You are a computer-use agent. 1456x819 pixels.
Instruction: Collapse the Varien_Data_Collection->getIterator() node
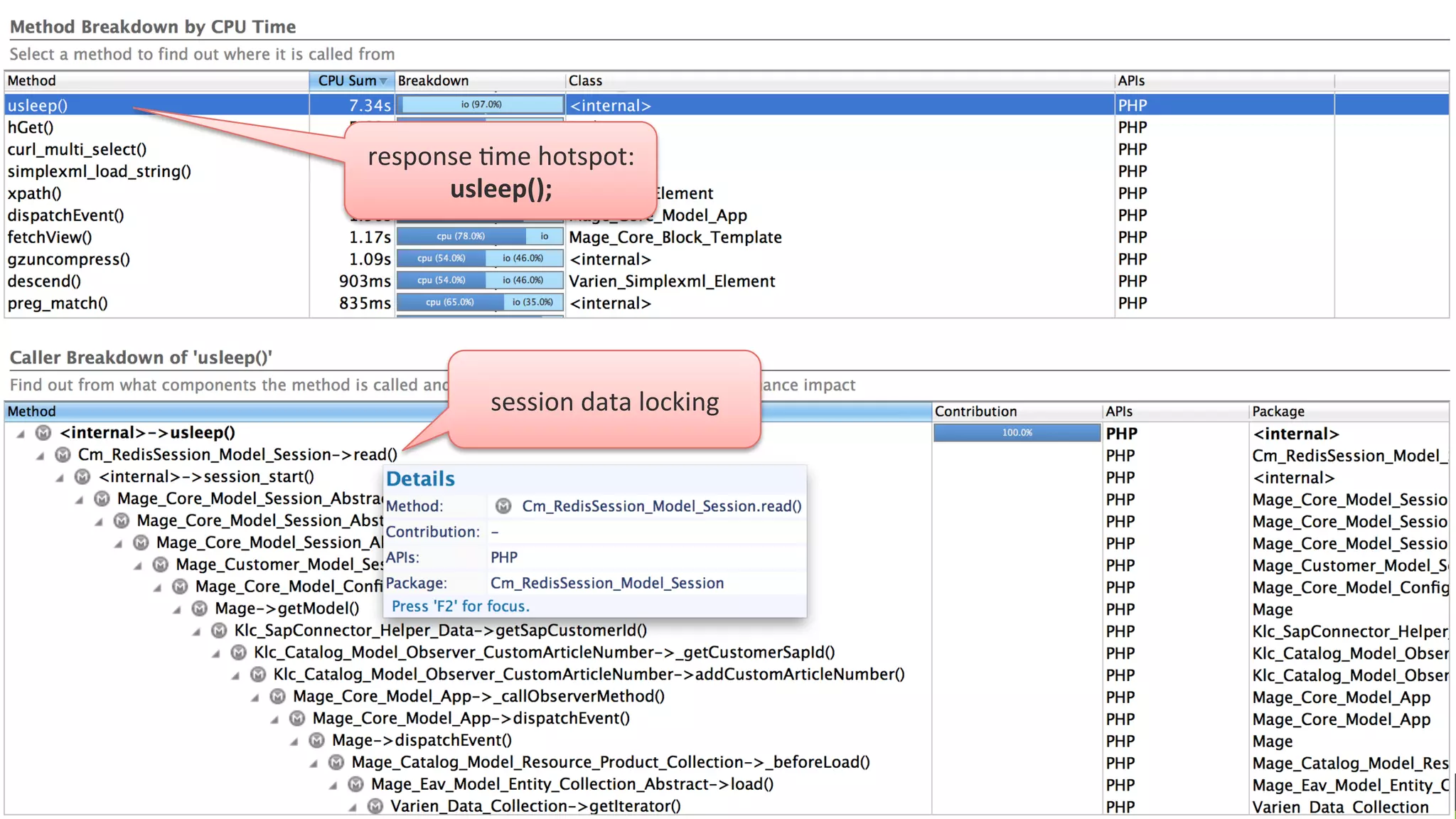(353, 807)
